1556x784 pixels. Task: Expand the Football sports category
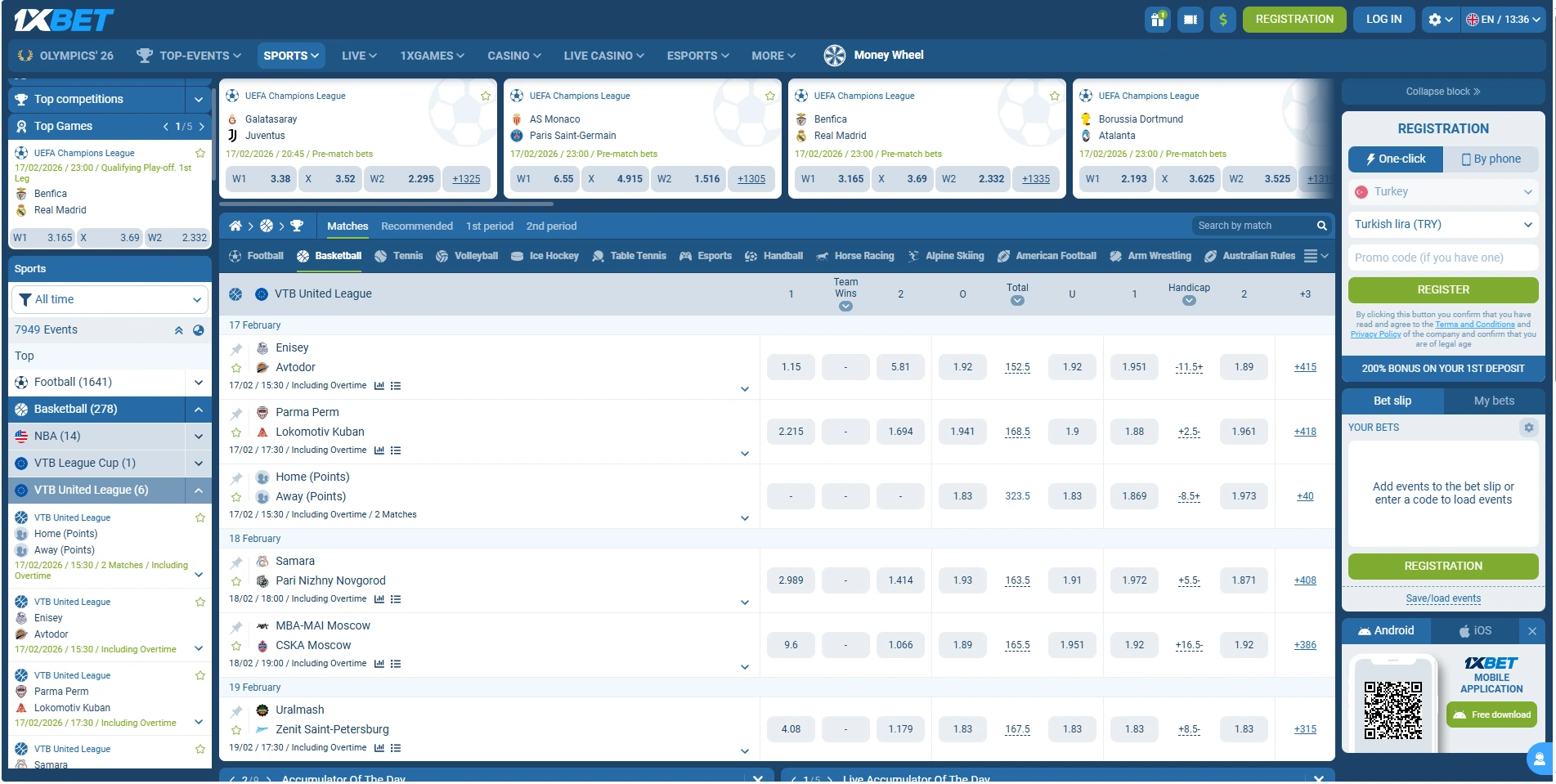click(x=198, y=383)
